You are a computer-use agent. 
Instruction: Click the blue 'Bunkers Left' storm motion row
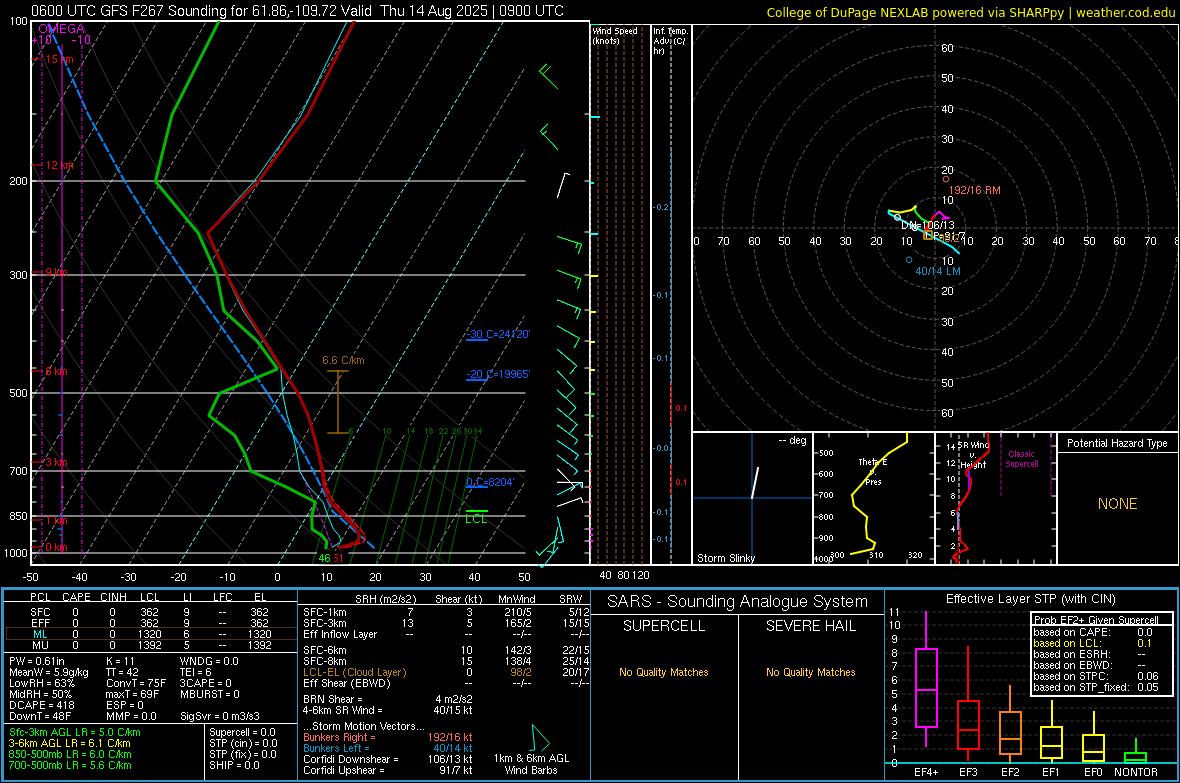coord(388,748)
